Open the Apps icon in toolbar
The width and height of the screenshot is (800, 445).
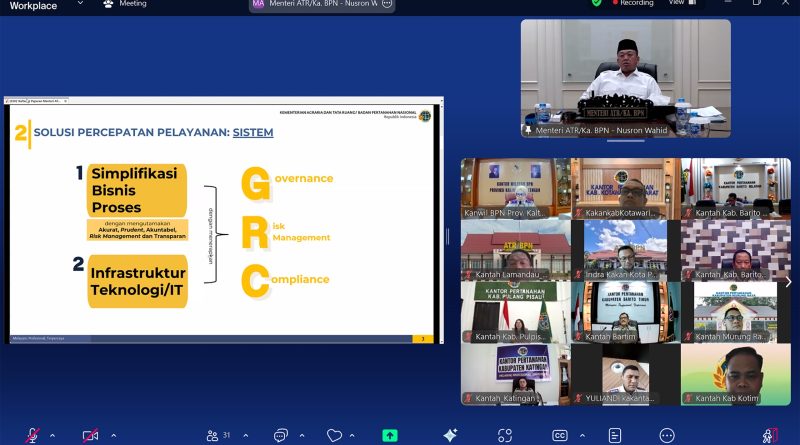[506, 435]
